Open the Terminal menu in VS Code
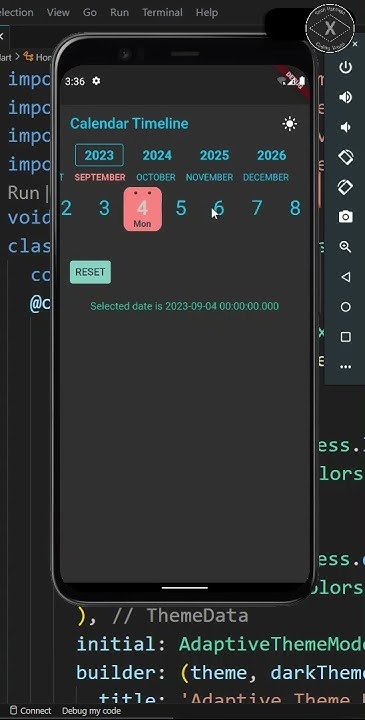 (x=162, y=12)
